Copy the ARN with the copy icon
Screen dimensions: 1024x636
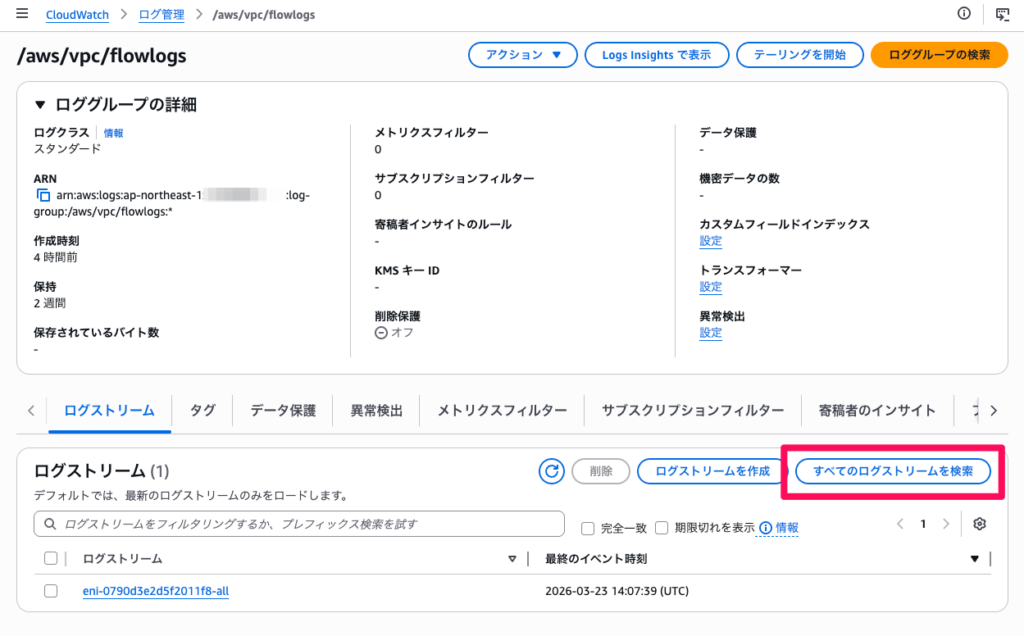pos(42,195)
